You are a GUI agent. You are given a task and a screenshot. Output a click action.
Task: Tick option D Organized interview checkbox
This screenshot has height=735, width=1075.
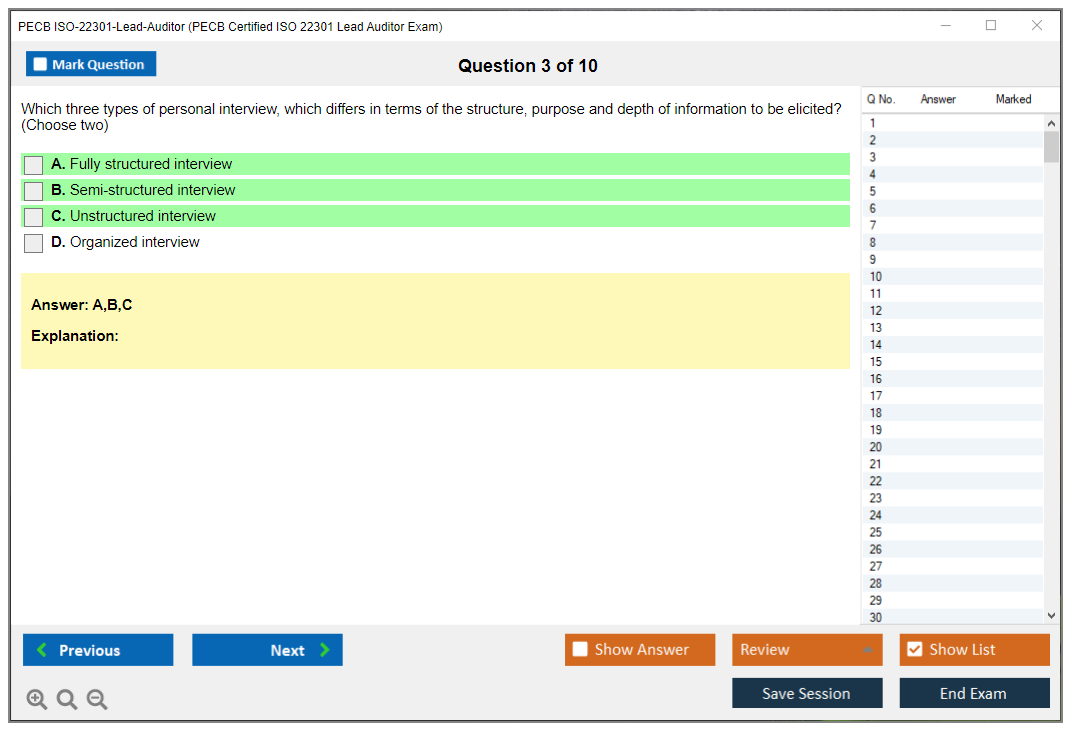(x=34, y=243)
